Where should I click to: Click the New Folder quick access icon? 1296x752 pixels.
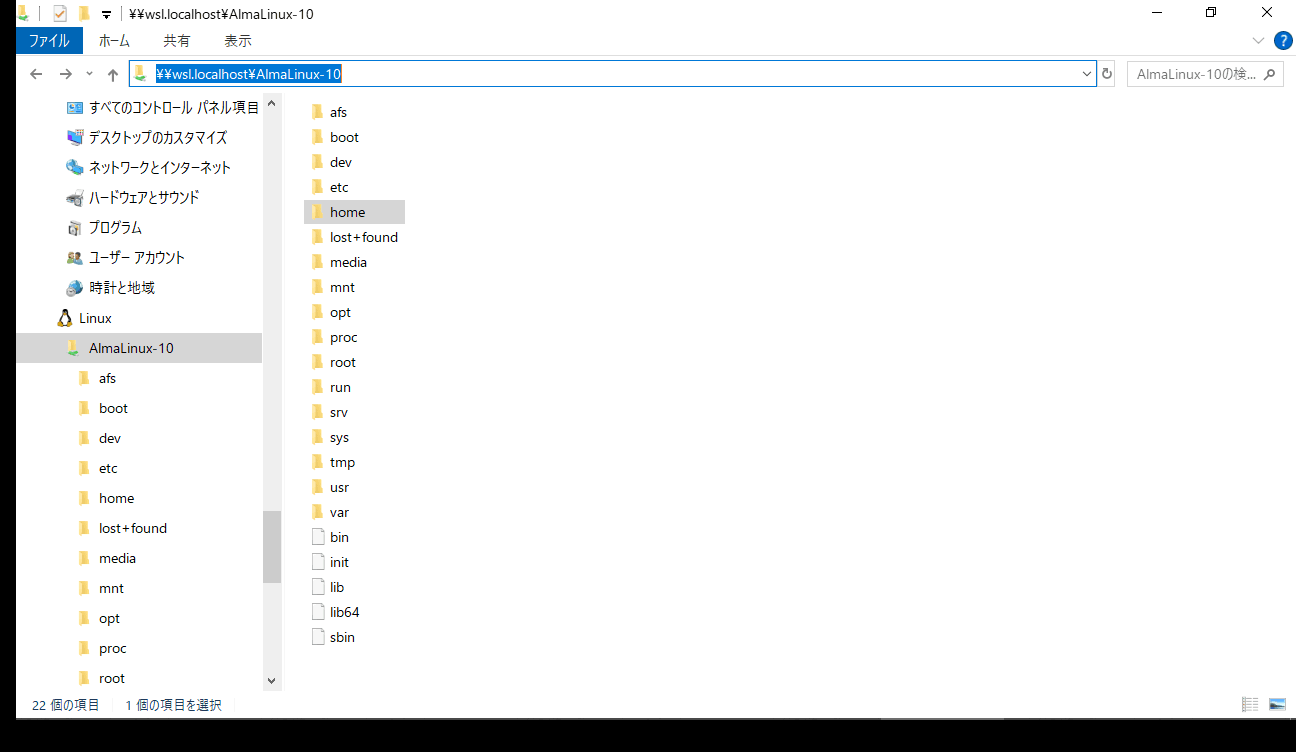(84, 14)
